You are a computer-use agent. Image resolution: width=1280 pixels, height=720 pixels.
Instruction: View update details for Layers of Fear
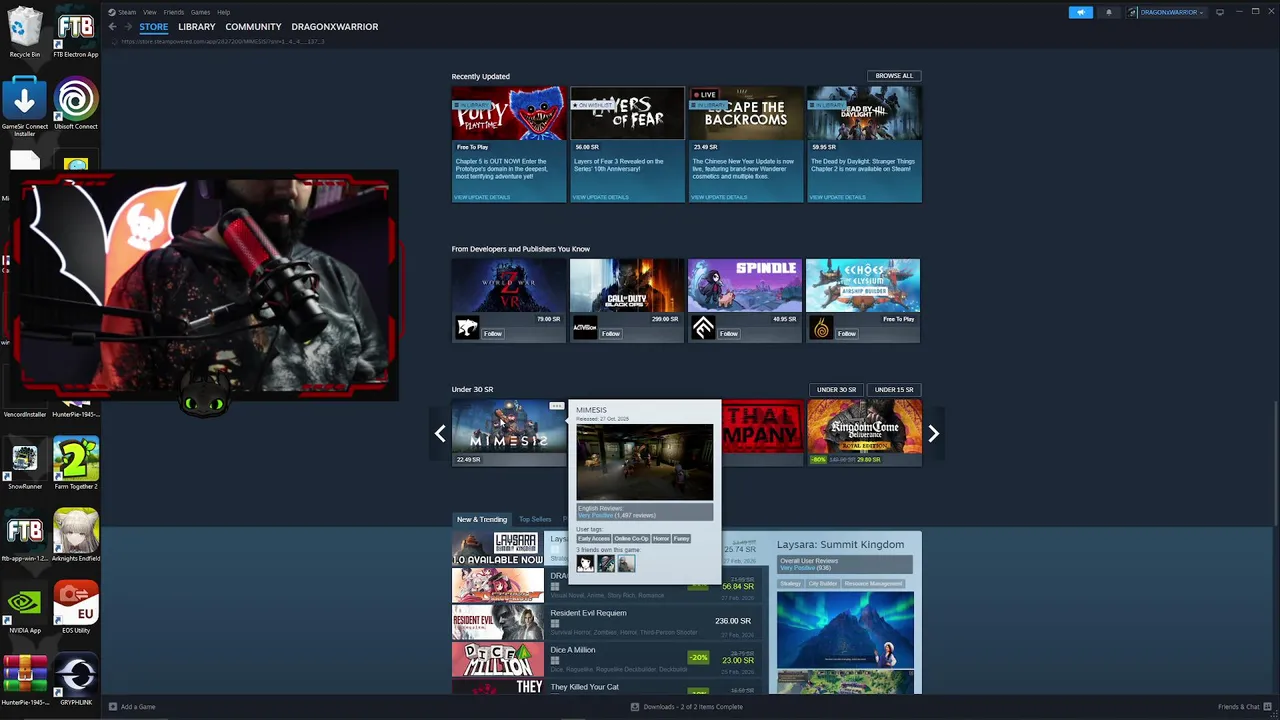[x=600, y=197]
